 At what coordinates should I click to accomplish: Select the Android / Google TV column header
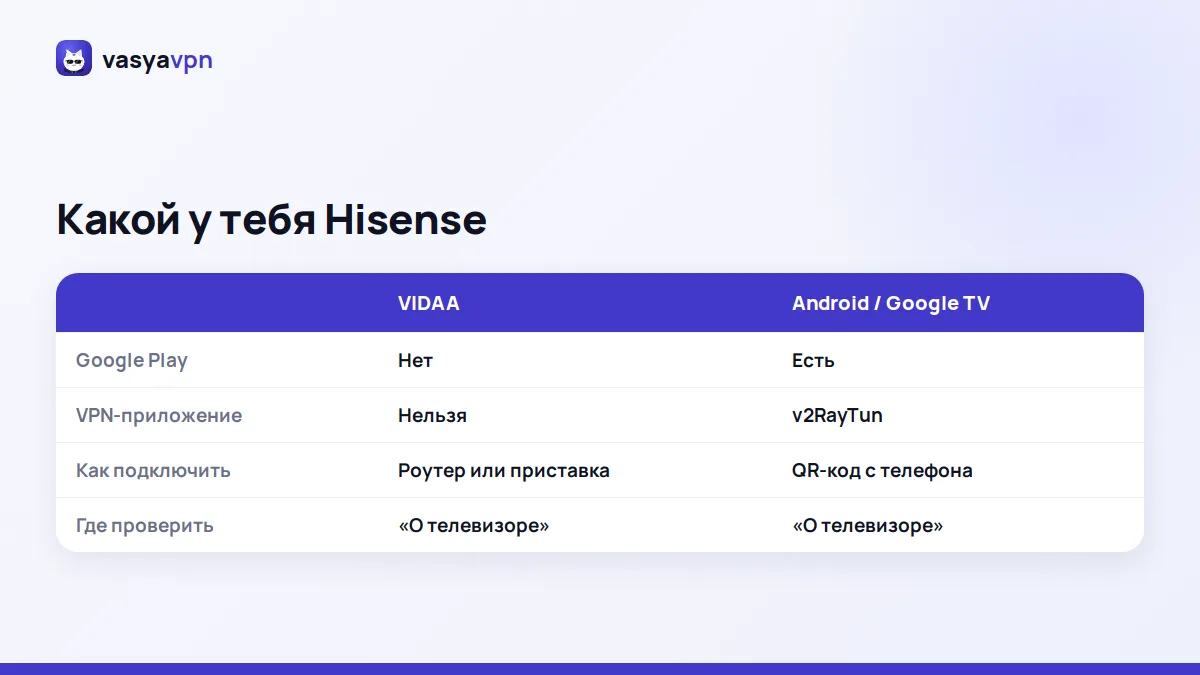[891, 303]
